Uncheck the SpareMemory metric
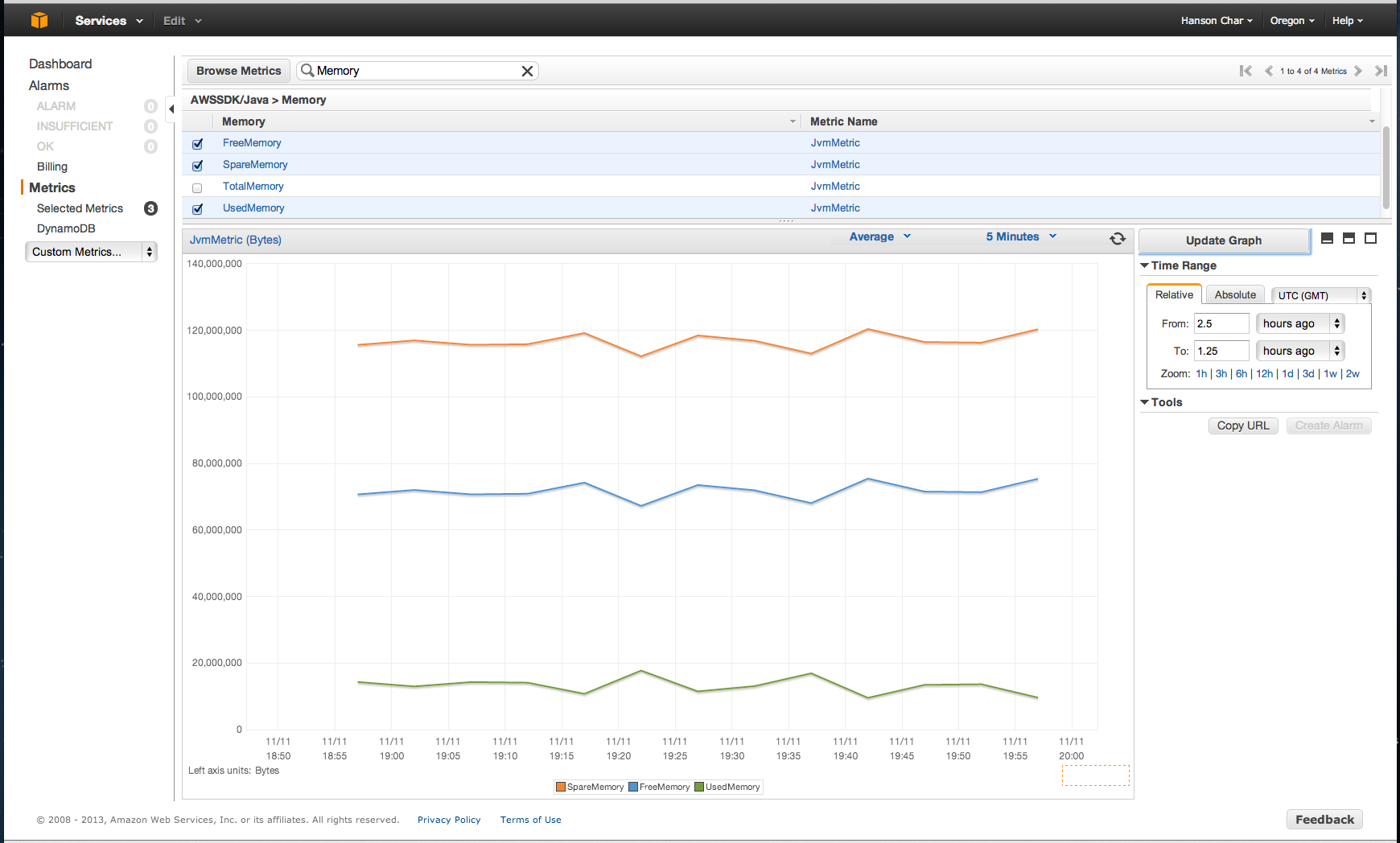Image resolution: width=1400 pixels, height=843 pixels. click(197, 165)
